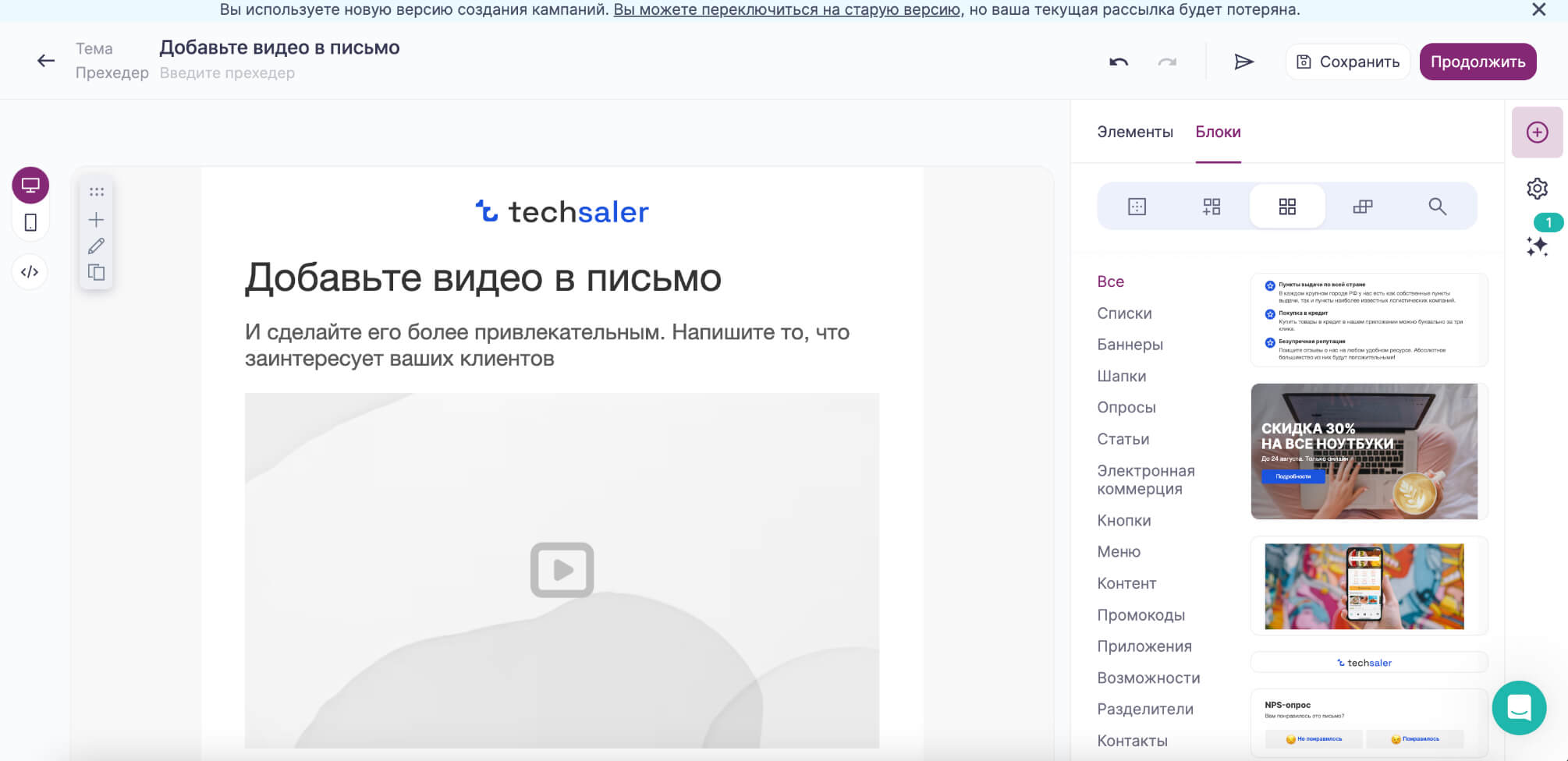
Task: Select the Баннеры block category
Action: pos(1130,344)
